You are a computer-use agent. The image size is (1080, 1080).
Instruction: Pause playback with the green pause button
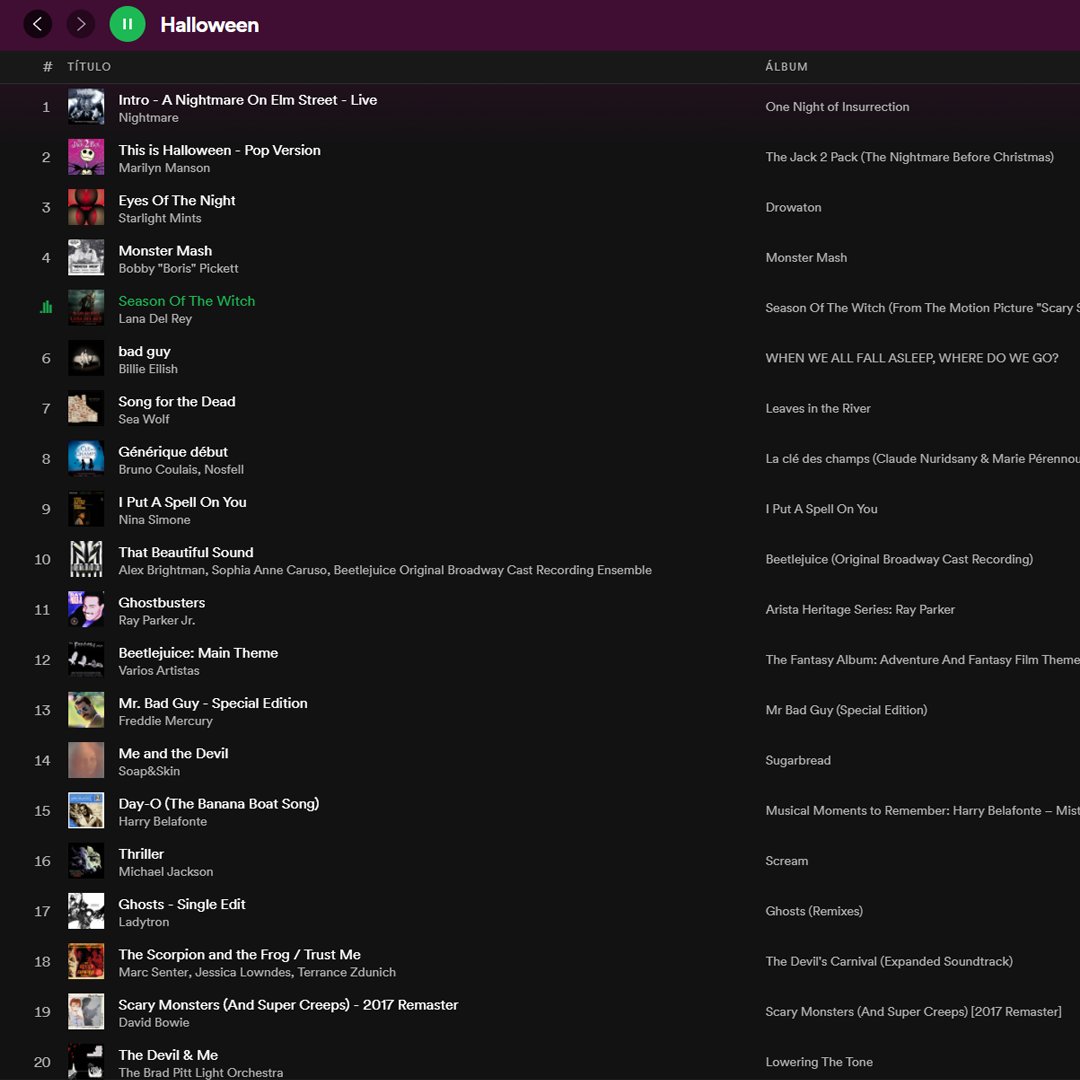127,24
